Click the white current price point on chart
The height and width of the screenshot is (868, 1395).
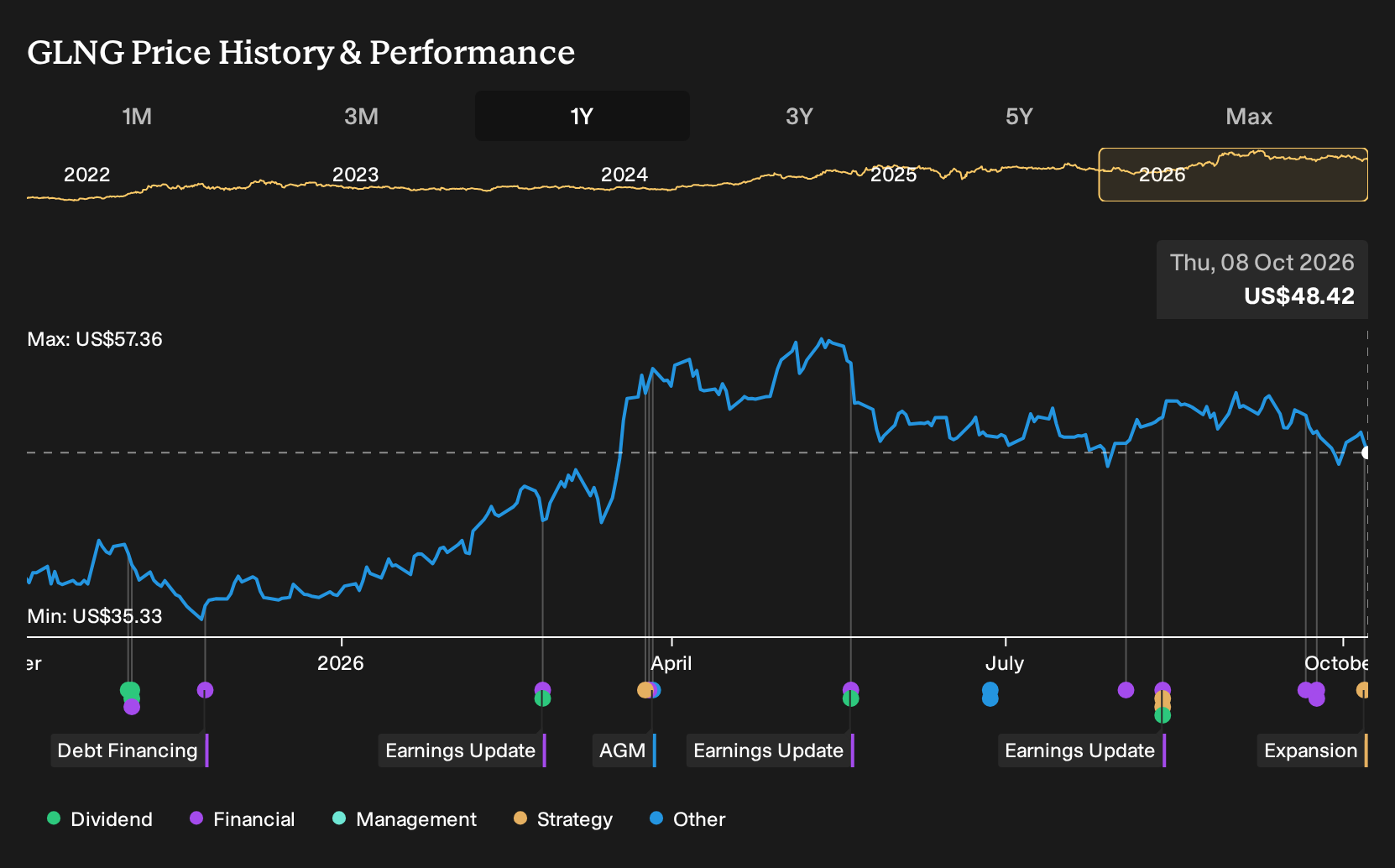(x=1366, y=452)
